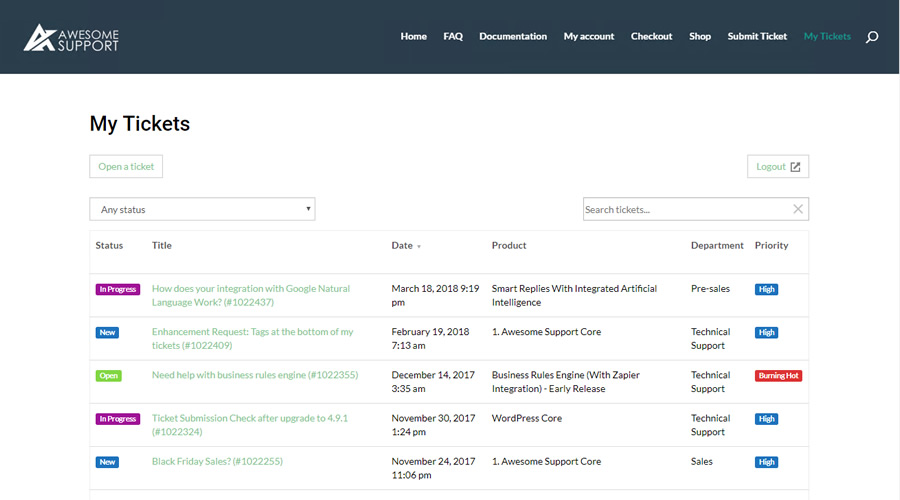
Task: Click the green Open status badge
Action: click(x=108, y=376)
